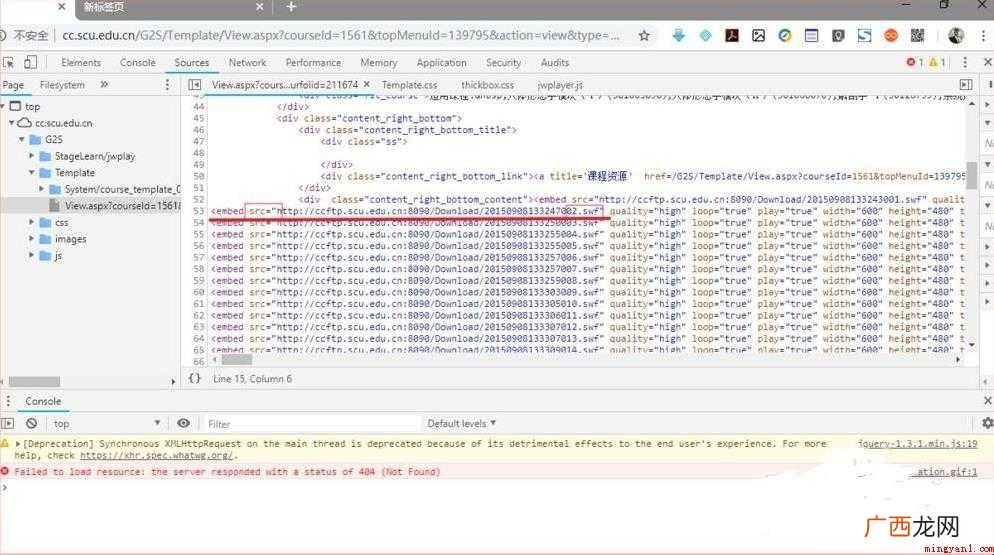The width and height of the screenshot is (994, 555).
Task: Collapse the cc.scu.edu.cn domain node
Action: 12,122
